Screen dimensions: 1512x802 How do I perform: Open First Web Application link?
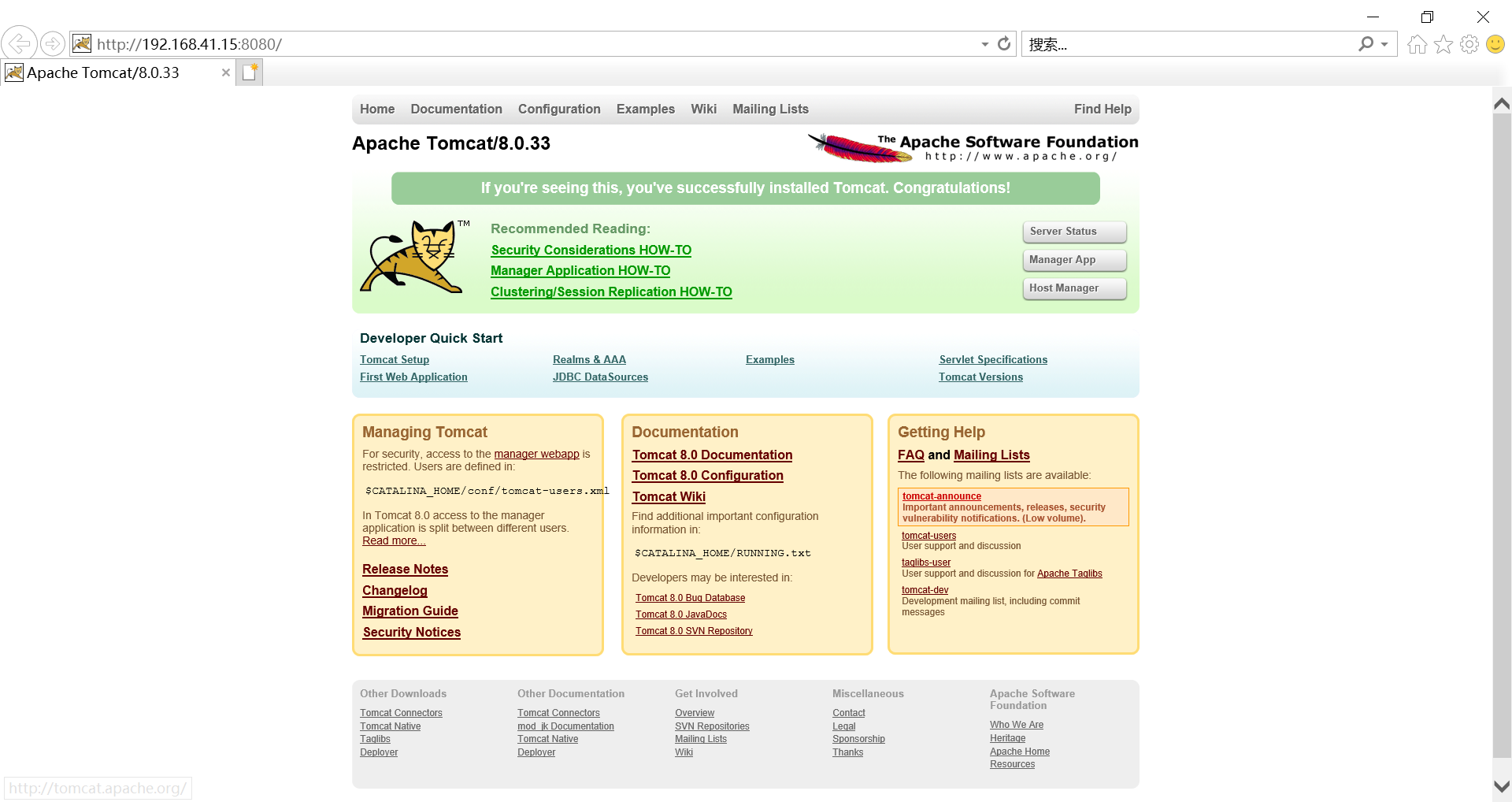click(413, 377)
